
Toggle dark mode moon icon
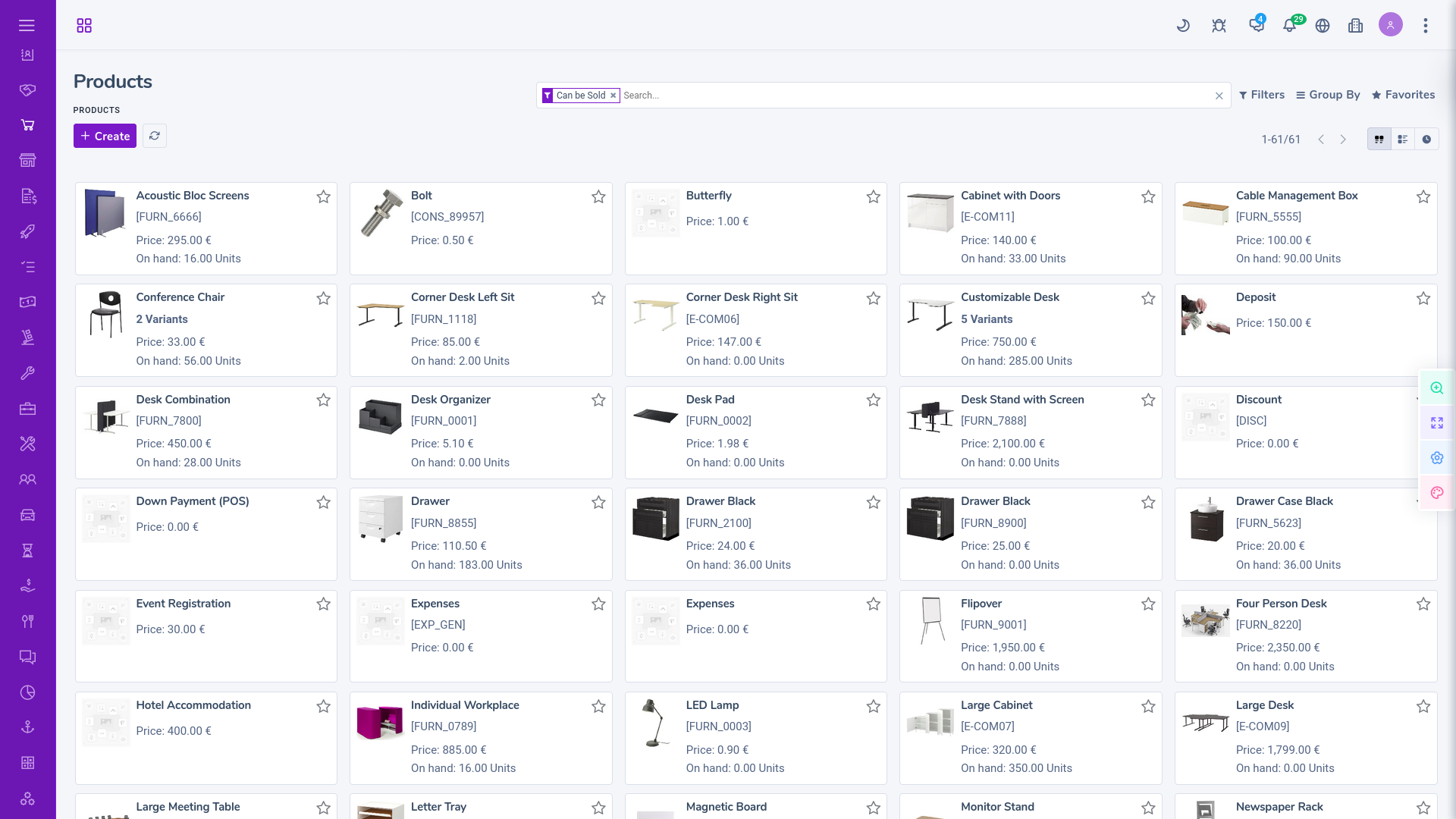coord(1183,26)
